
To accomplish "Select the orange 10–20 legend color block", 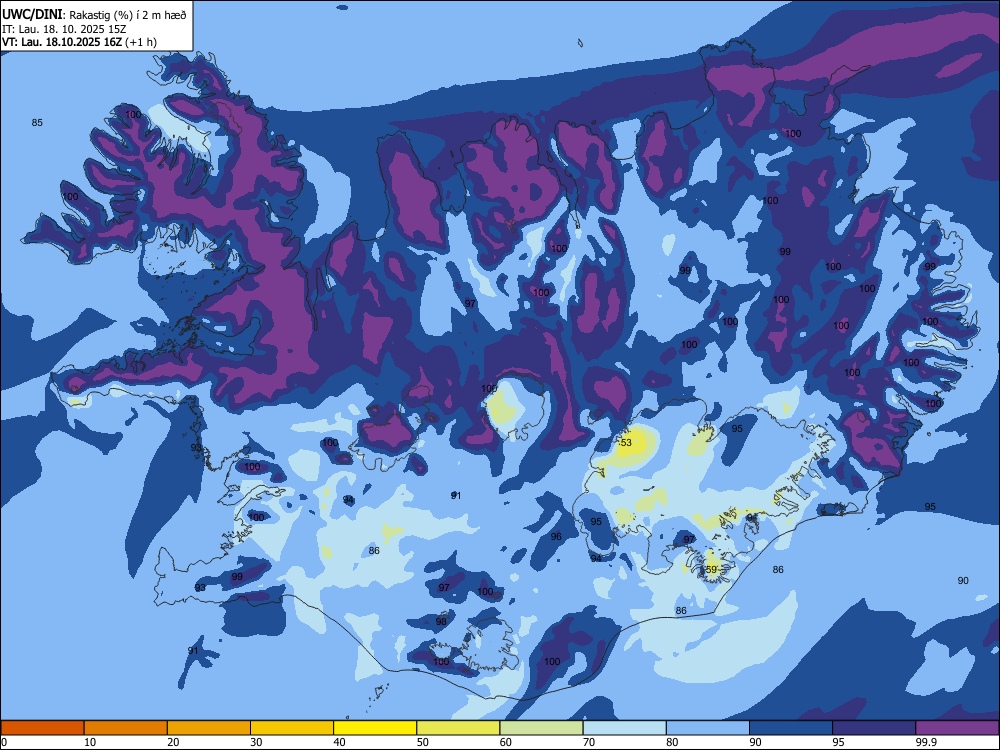I will point(126,728).
